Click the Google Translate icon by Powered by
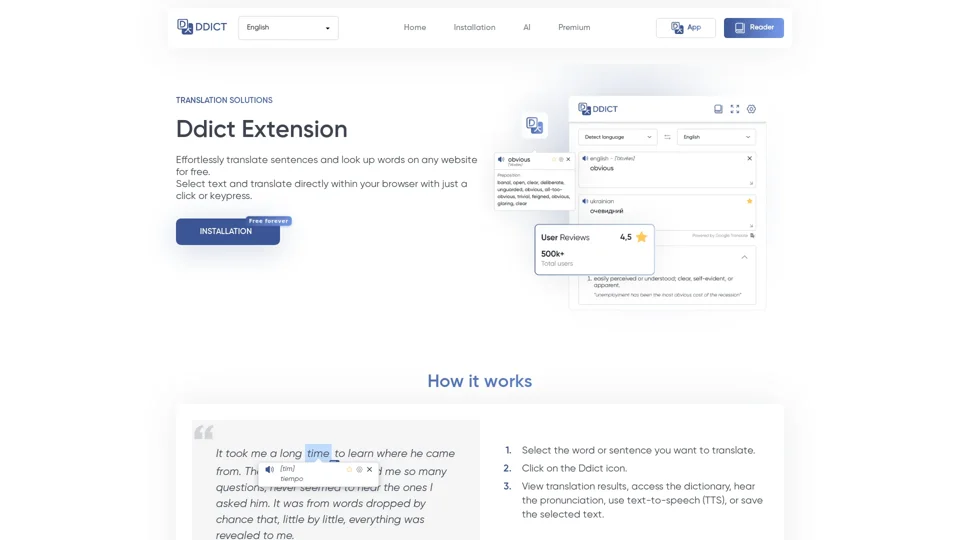This screenshot has width=960, height=540. click(752, 236)
